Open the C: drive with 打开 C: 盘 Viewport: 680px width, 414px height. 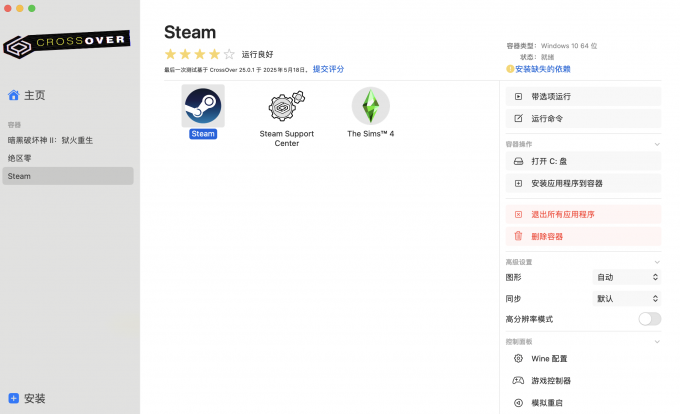coord(583,161)
